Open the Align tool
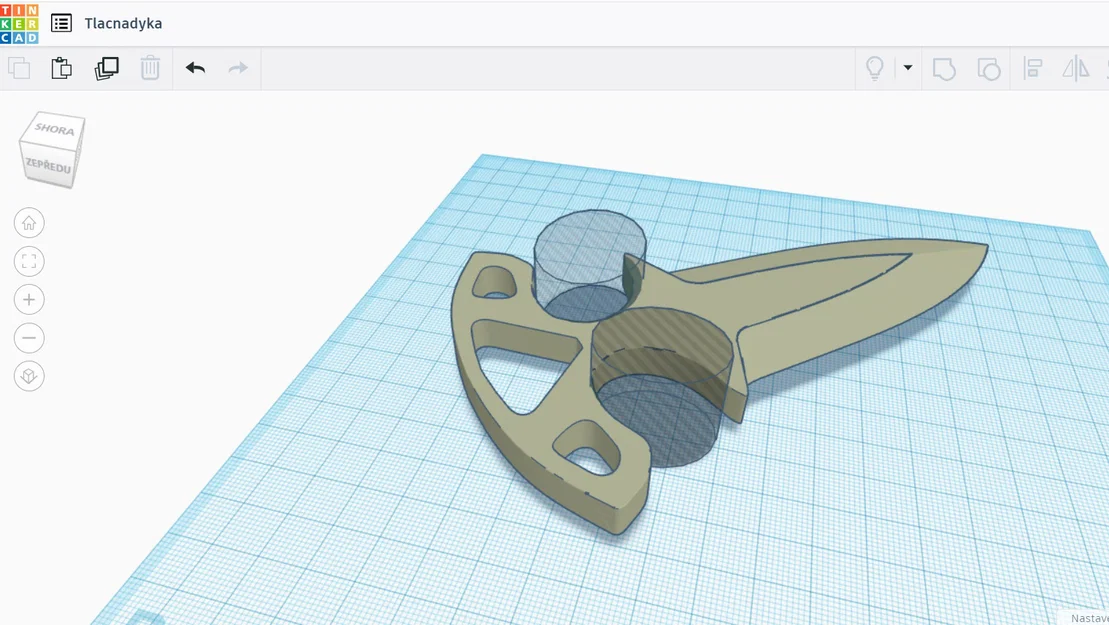 point(1035,68)
